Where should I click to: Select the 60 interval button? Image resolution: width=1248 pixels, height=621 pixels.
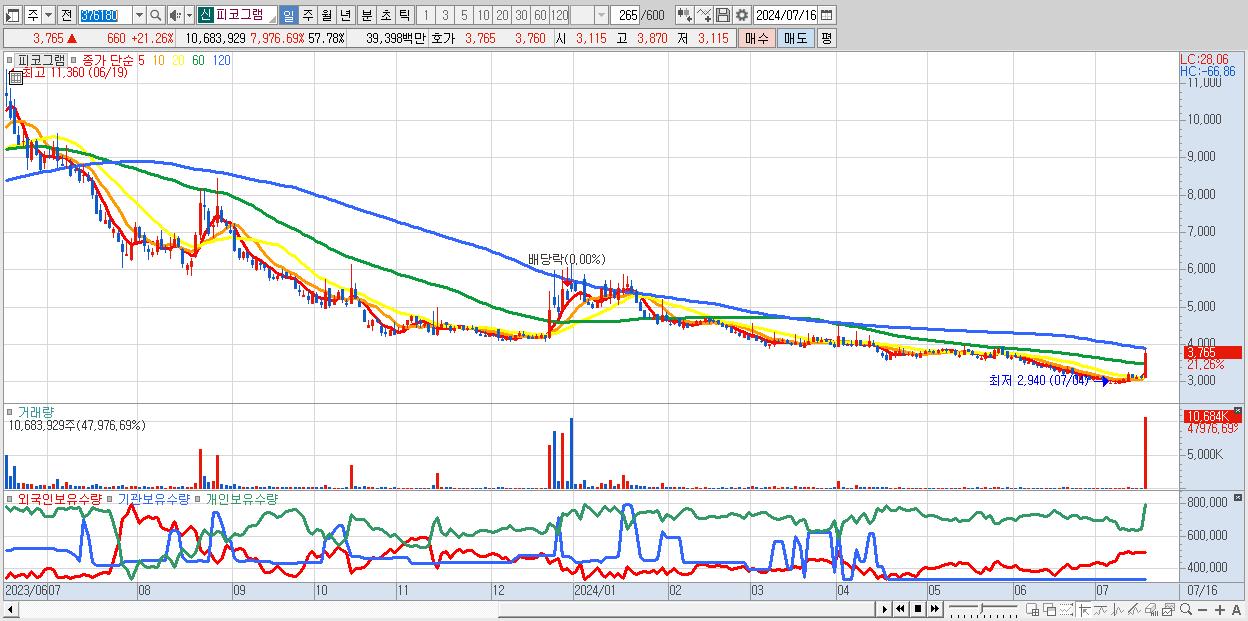pyautogui.click(x=540, y=15)
